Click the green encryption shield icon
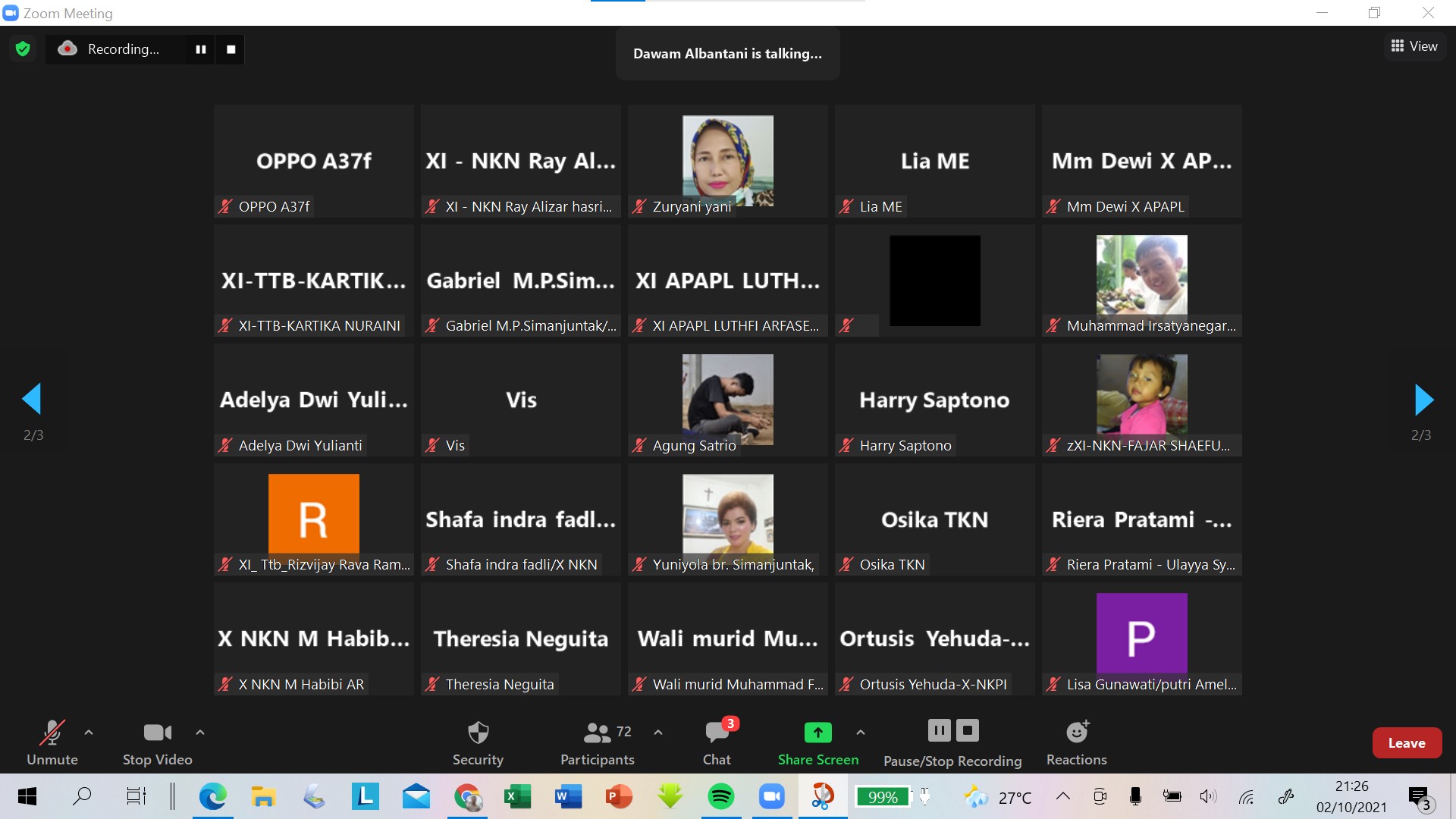This screenshot has width=1456, height=819. pos(23,49)
